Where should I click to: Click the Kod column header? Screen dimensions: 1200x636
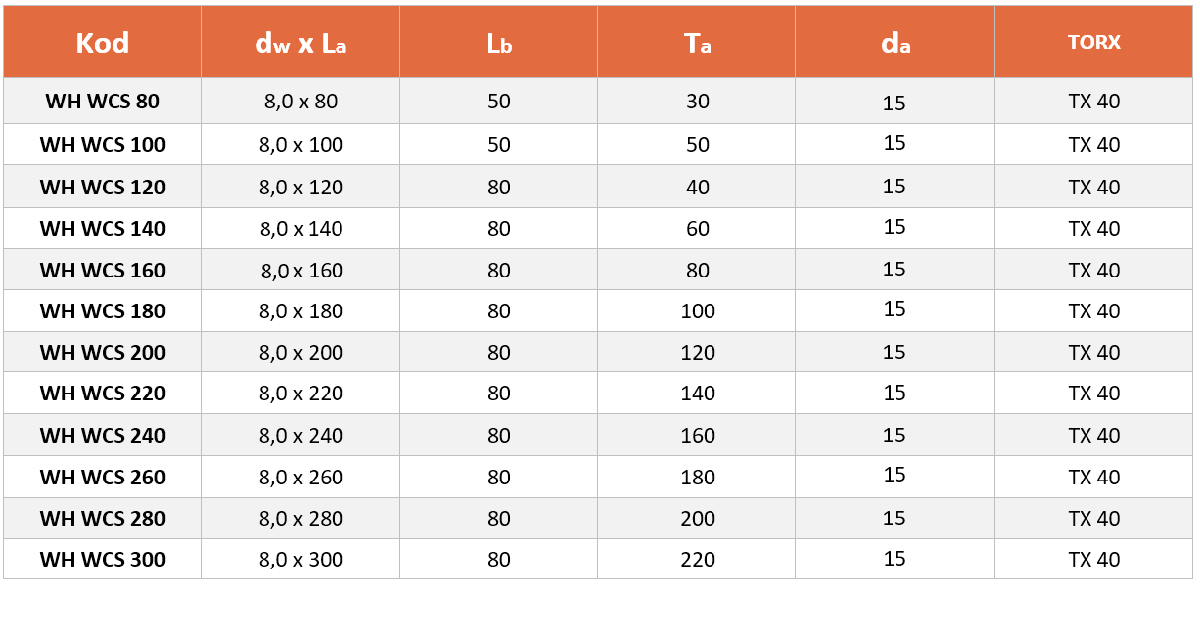(x=102, y=42)
